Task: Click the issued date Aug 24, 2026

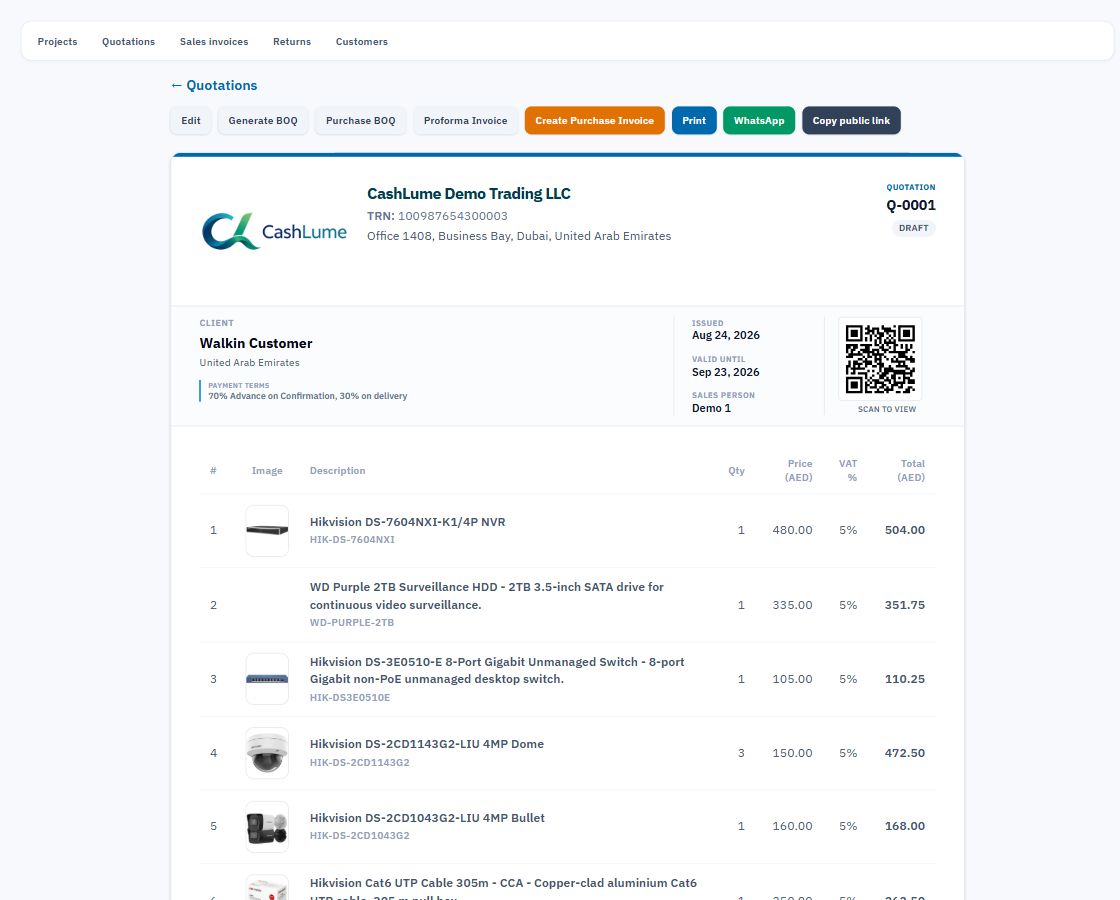Action: click(726, 335)
